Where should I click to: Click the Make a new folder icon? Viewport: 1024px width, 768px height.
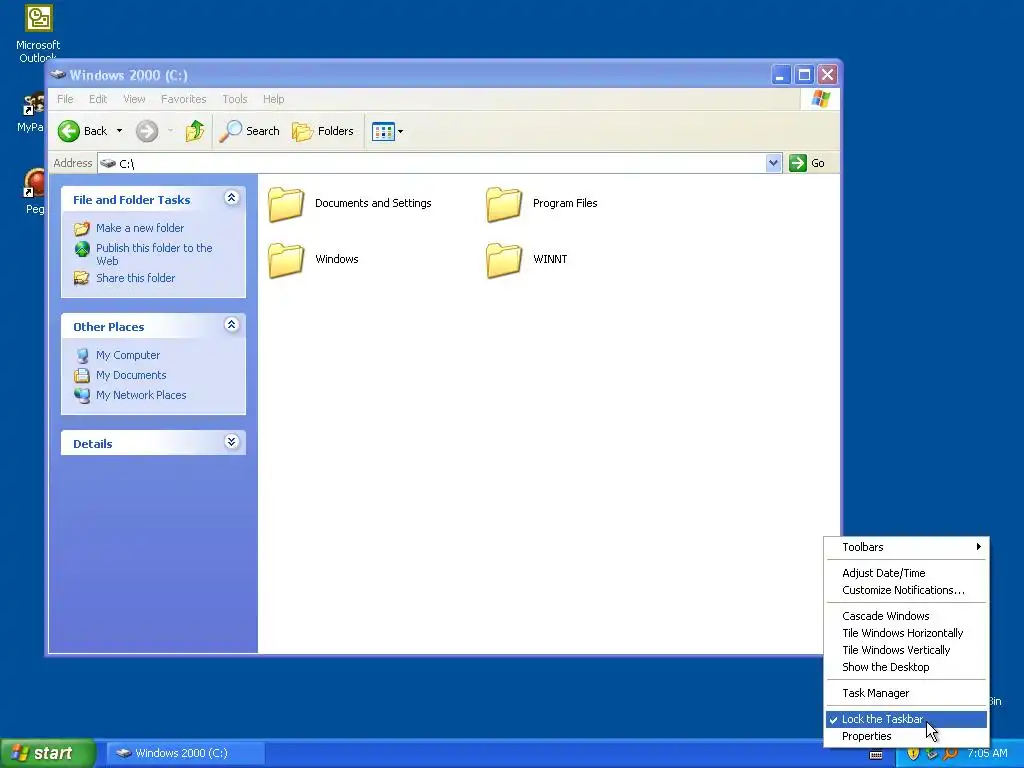(82, 229)
